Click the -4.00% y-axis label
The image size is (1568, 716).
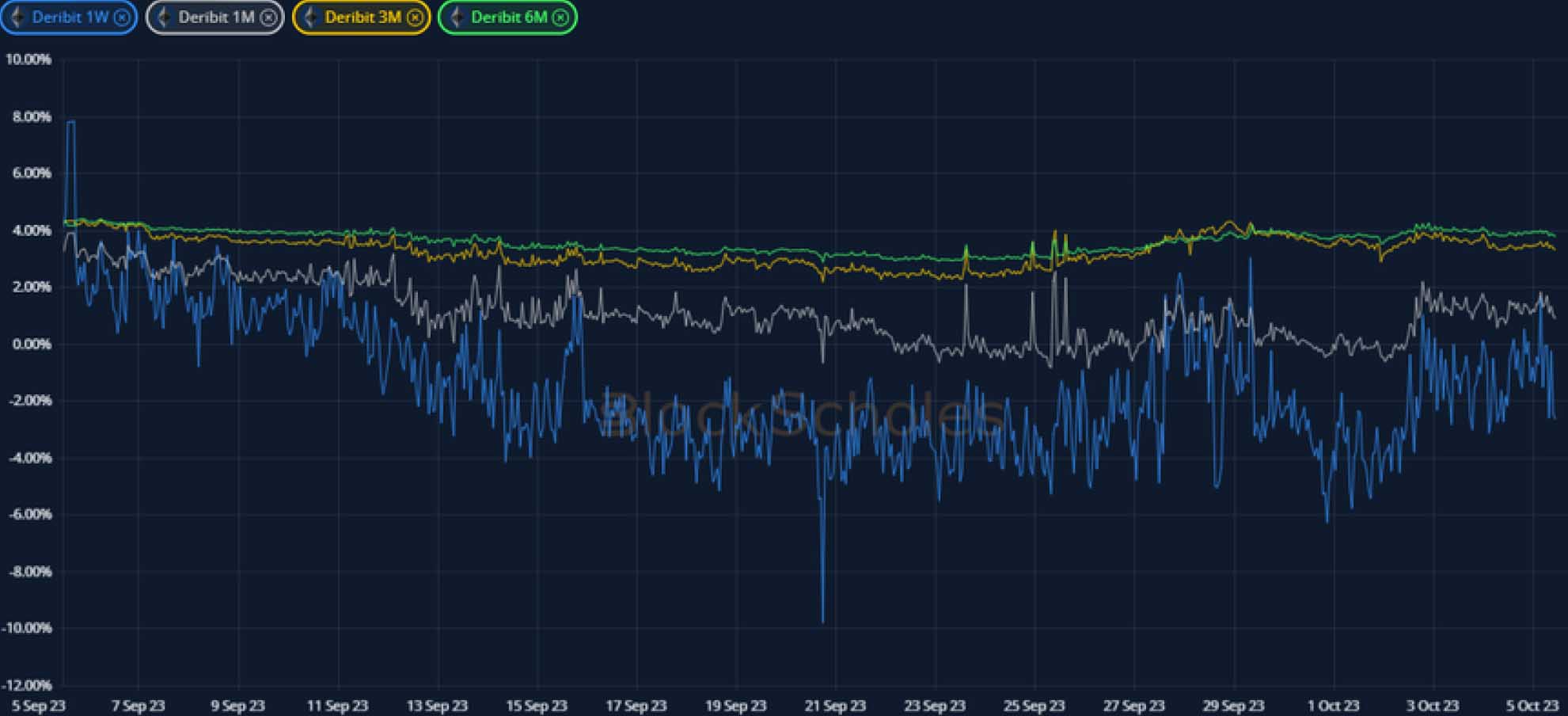[30, 458]
